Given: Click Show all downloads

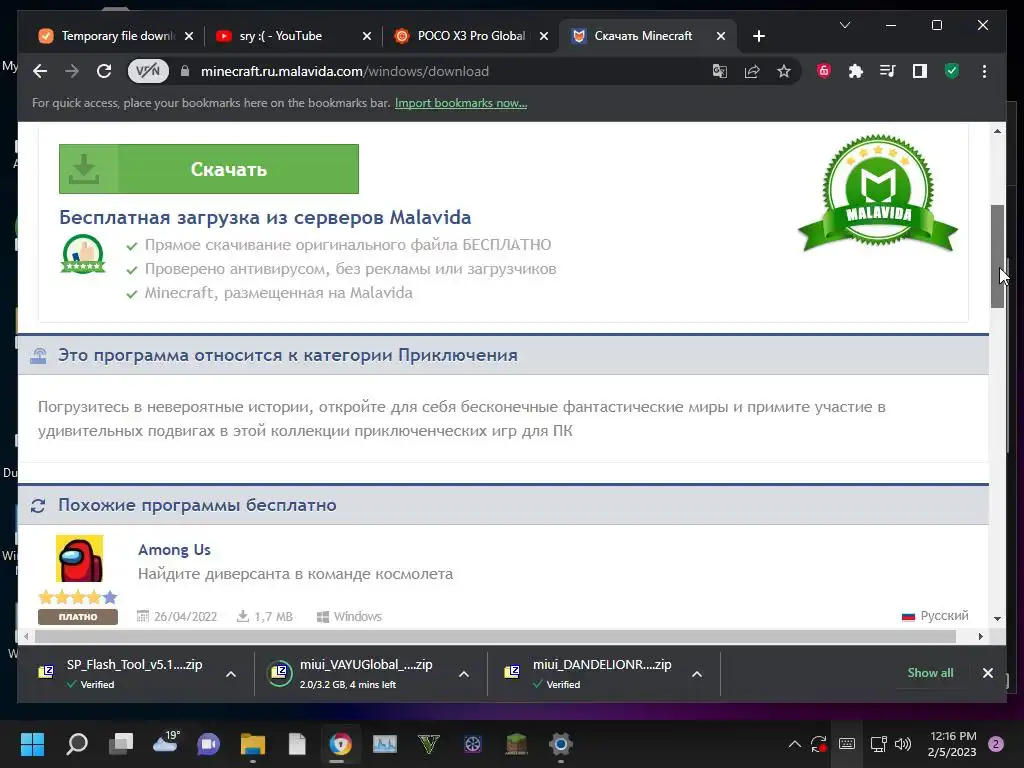Looking at the screenshot, I should (x=930, y=673).
